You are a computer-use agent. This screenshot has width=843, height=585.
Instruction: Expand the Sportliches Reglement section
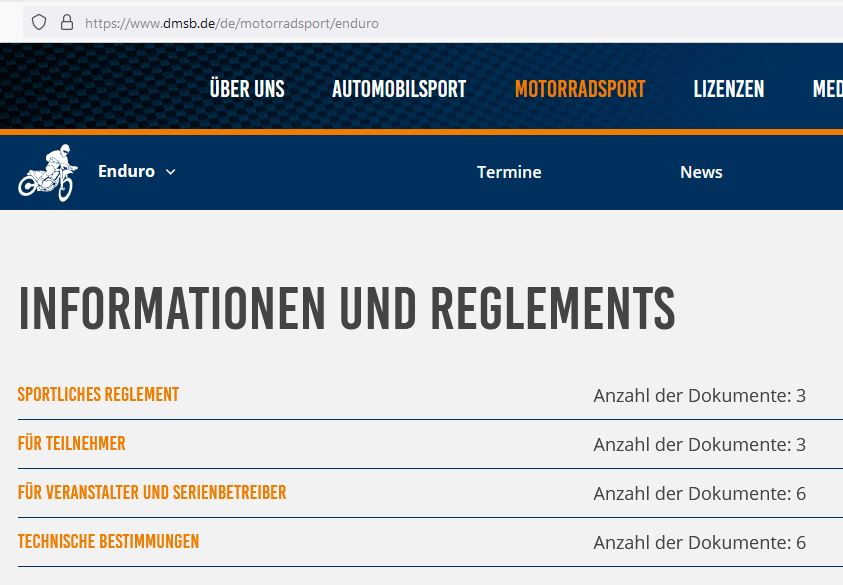tap(98, 395)
